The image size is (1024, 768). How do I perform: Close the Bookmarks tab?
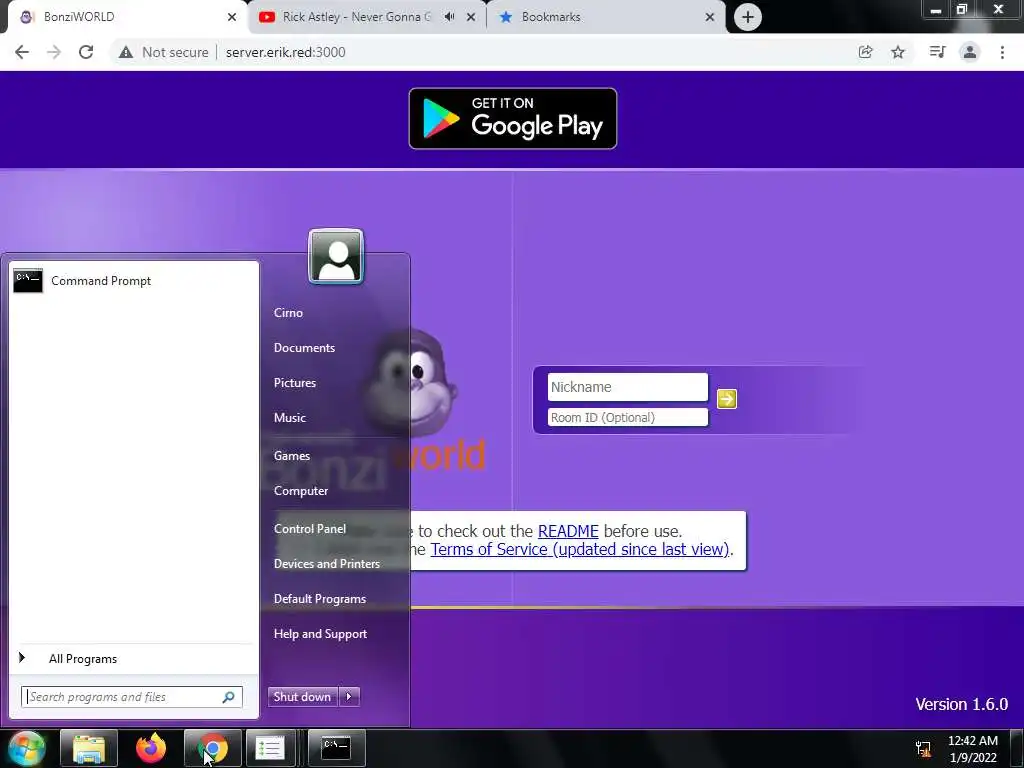[x=710, y=17]
